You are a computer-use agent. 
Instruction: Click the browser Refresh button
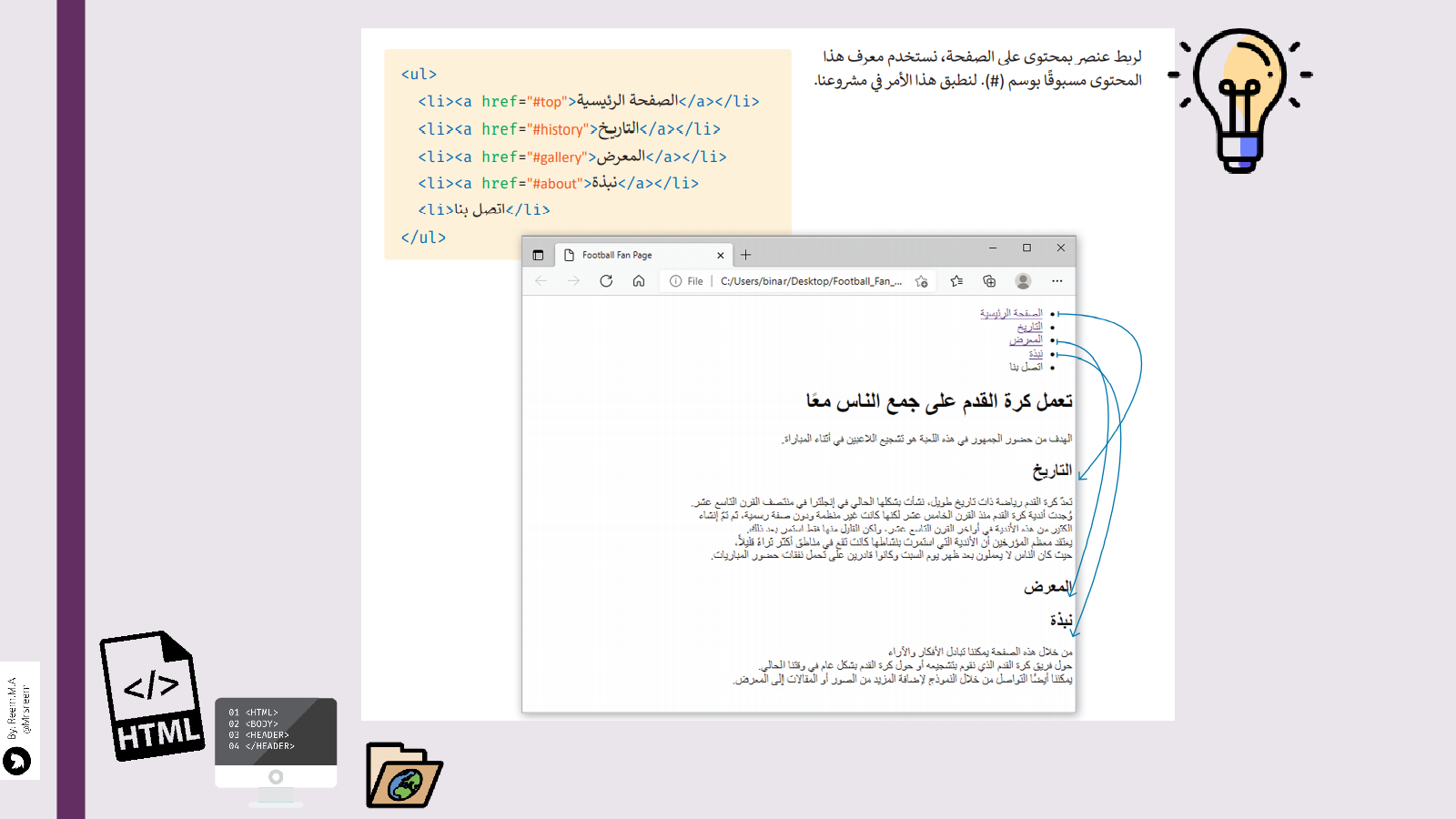[606, 281]
